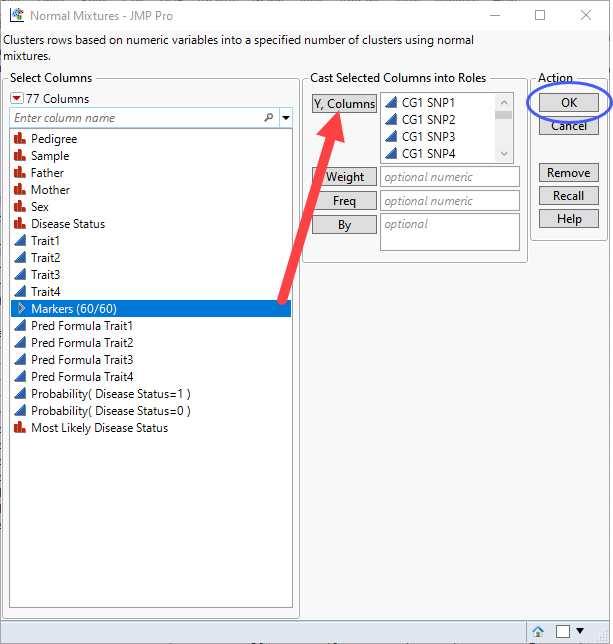
Task: Click the nominal icon beside Mother
Action: tap(20, 190)
